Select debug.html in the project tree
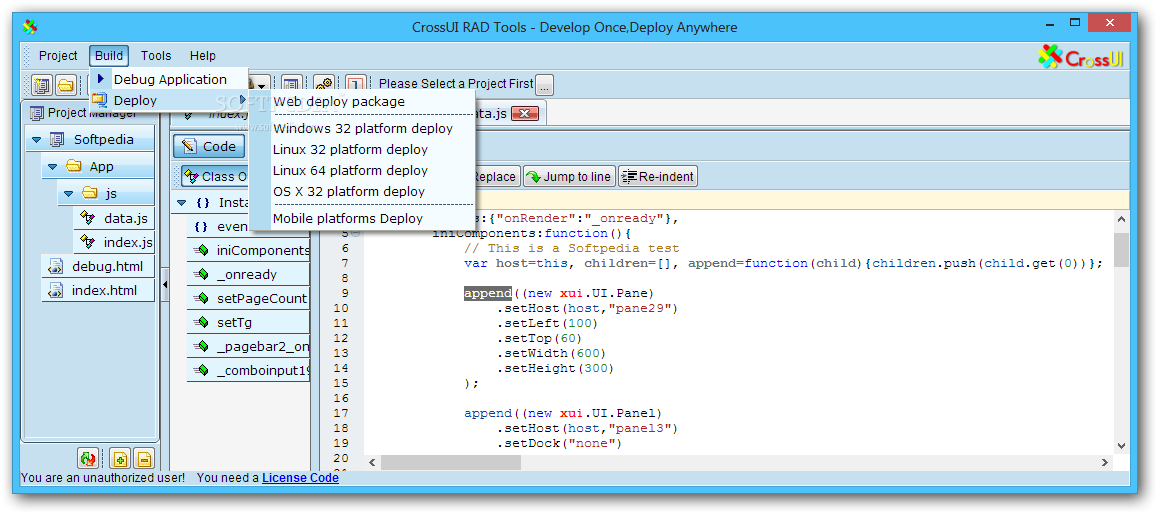The width and height of the screenshot is (1158, 514). (98, 267)
